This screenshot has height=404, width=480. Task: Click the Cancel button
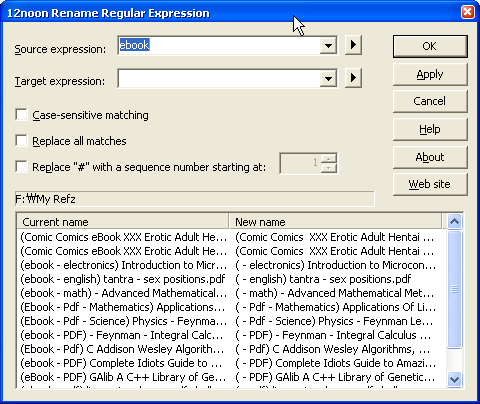tap(430, 101)
